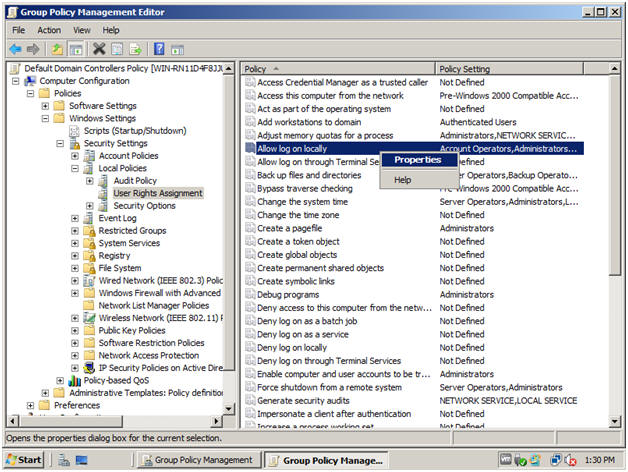The width and height of the screenshot is (628, 472).
Task: Click the Up one level folder icon
Action: (x=57, y=49)
